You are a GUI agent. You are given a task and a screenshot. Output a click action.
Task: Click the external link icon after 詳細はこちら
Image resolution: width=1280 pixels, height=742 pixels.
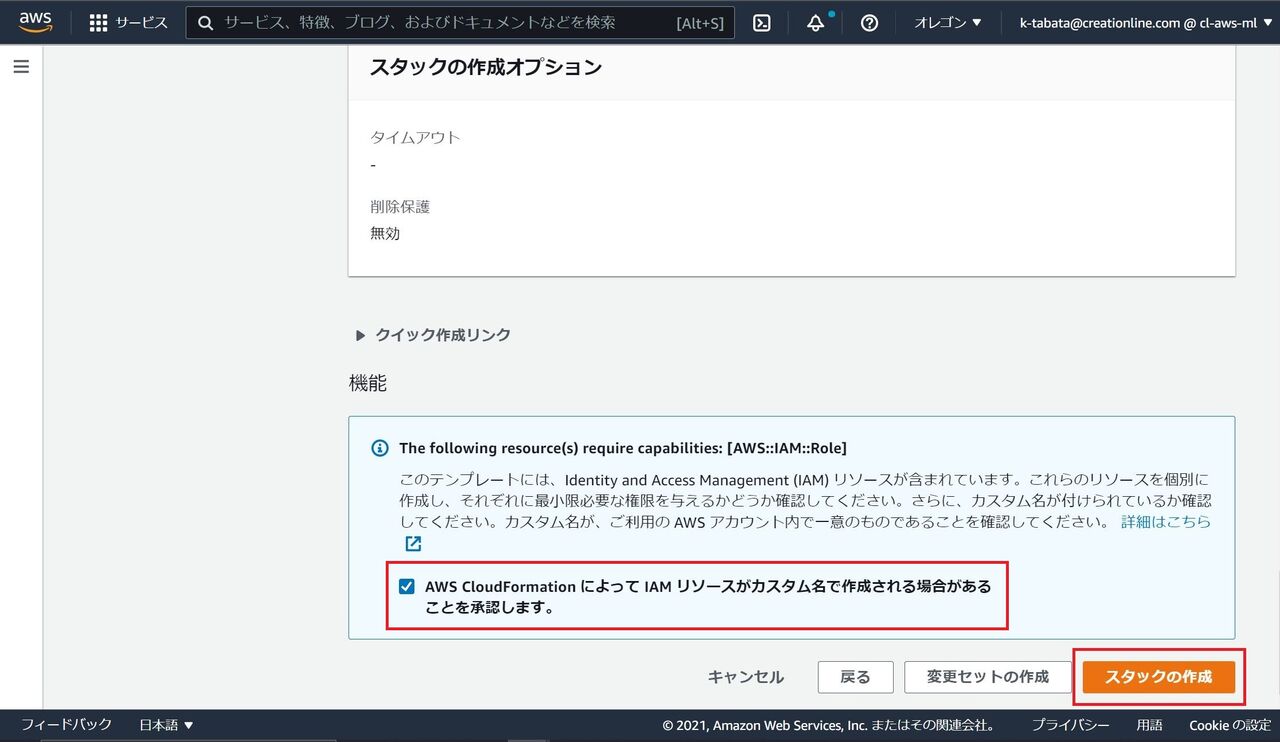pos(413,544)
